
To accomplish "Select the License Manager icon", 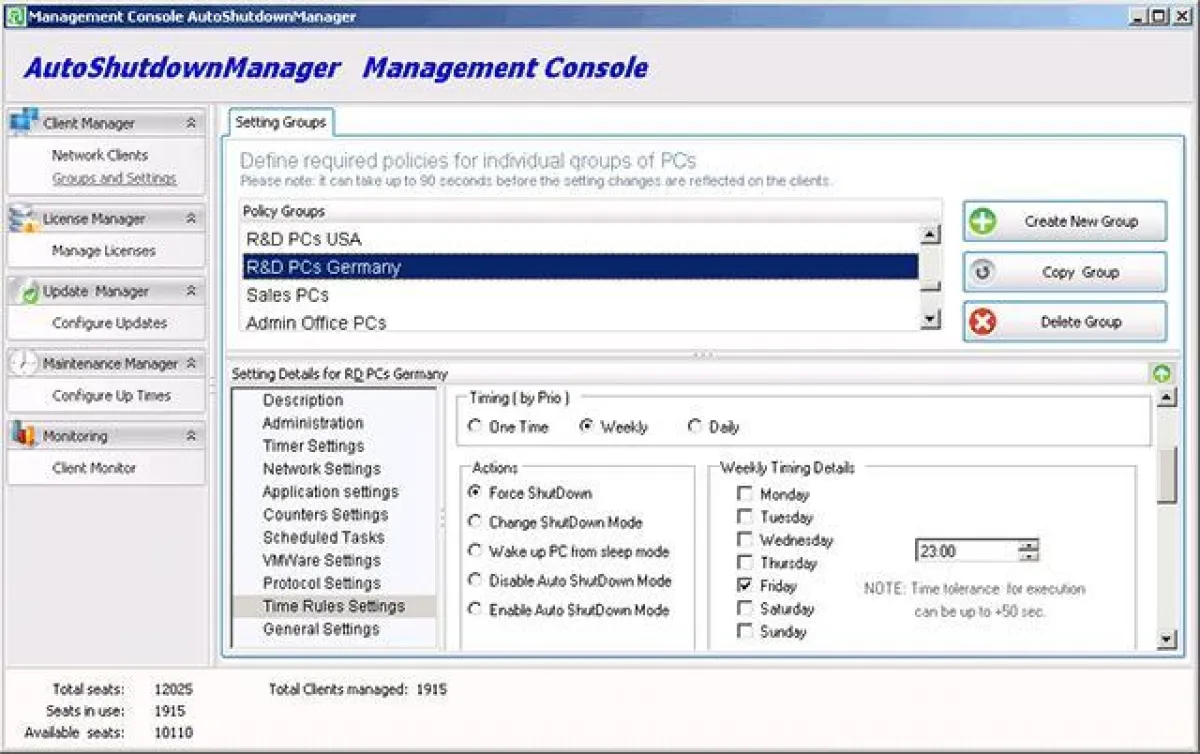I will click(x=23, y=218).
